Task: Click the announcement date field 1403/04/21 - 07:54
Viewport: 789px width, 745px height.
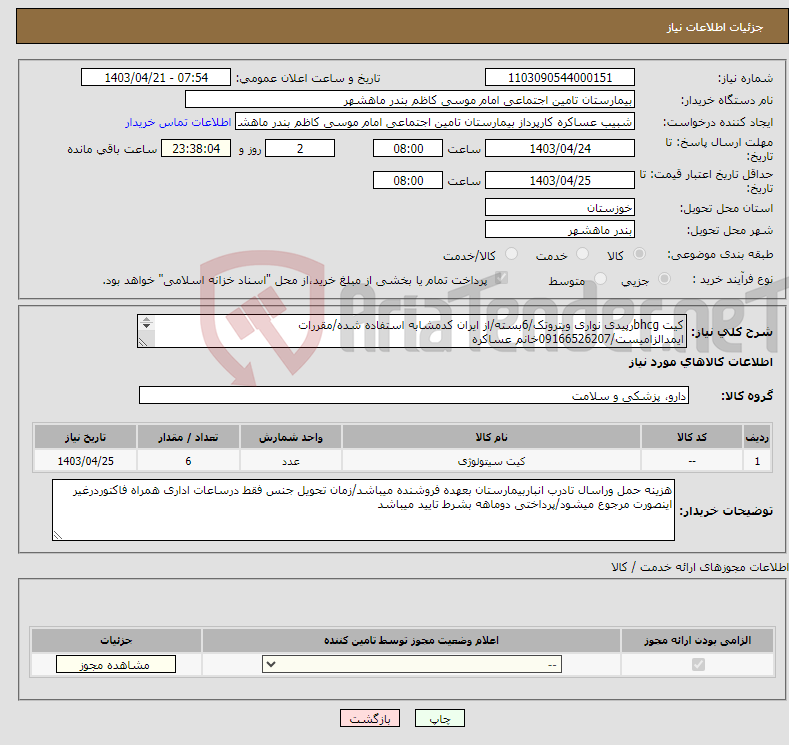Action: tap(156, 77)
